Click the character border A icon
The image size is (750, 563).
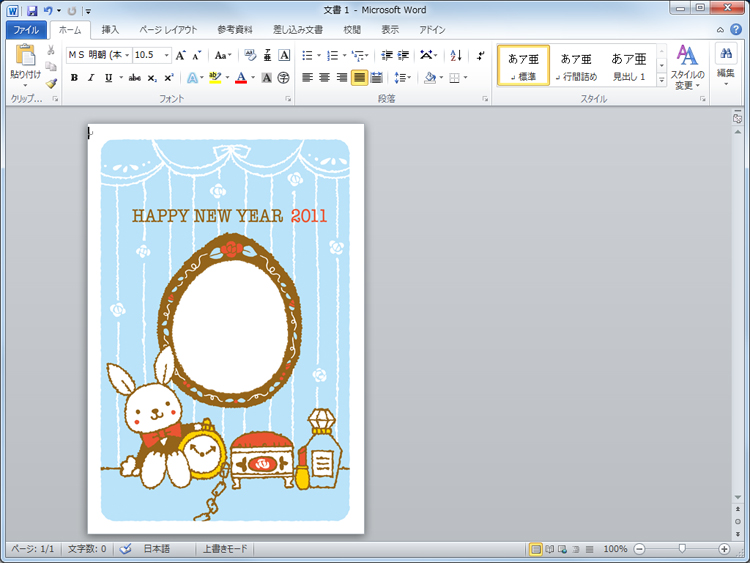pyautogui.click(x=284, y=55)
